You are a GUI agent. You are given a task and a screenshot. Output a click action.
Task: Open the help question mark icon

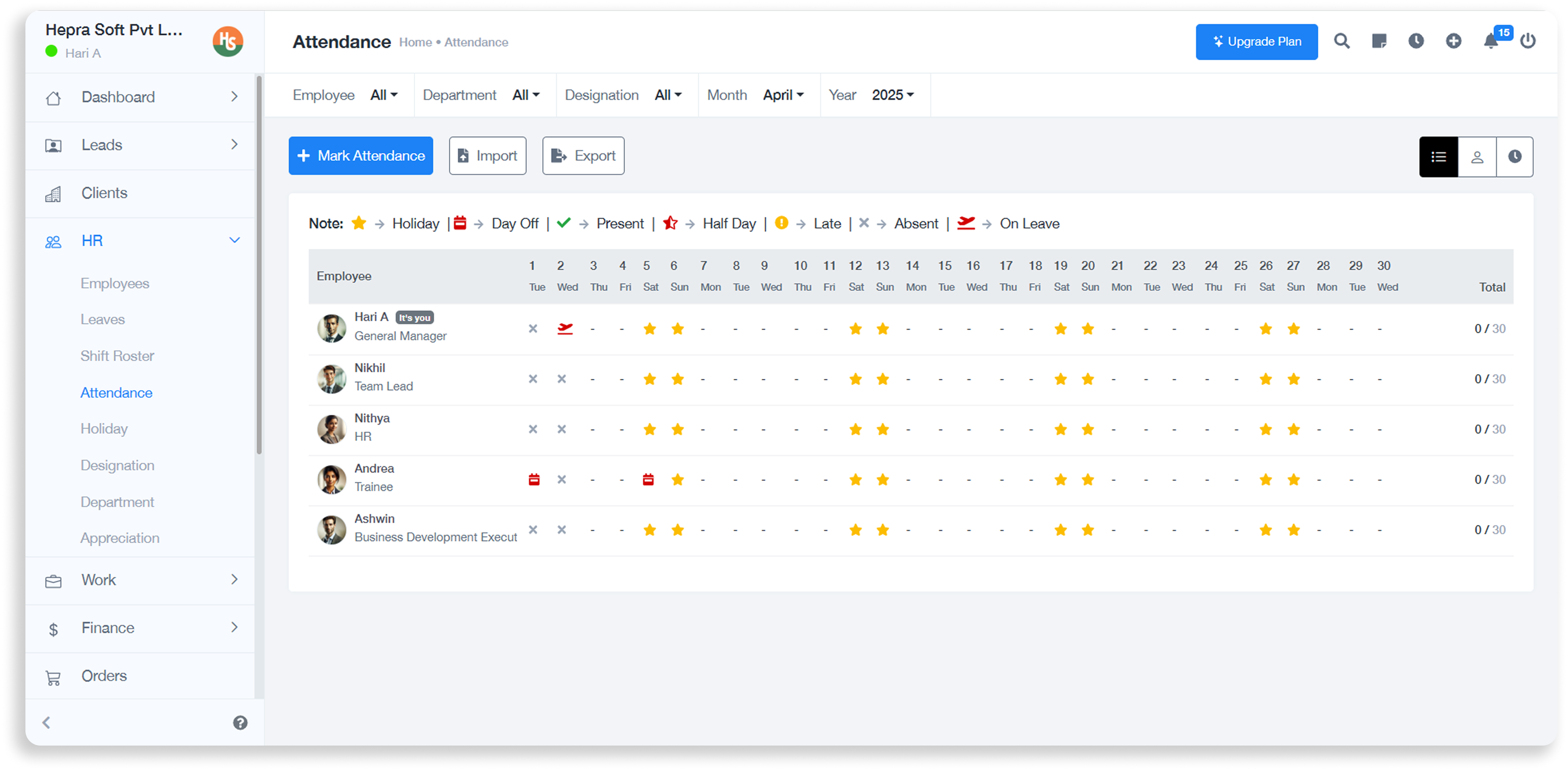(240, 722)
